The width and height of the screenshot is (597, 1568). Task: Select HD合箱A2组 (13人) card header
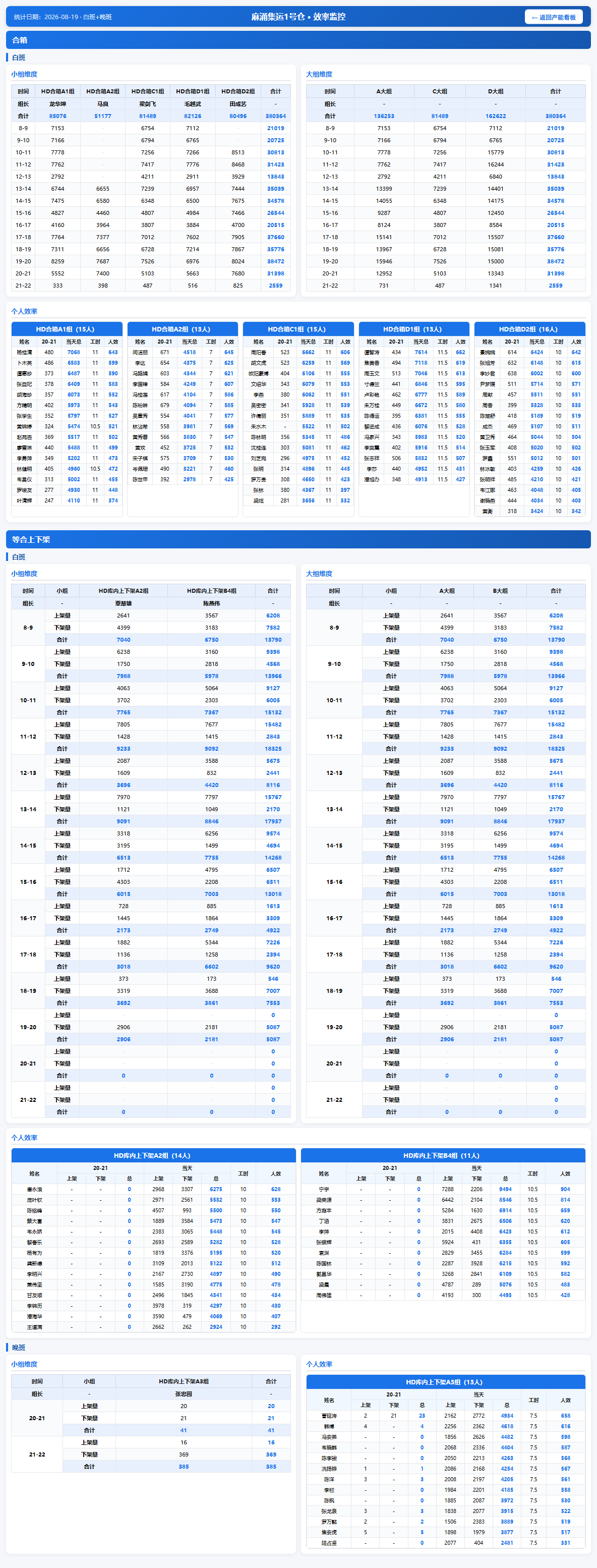pos(183,329)
